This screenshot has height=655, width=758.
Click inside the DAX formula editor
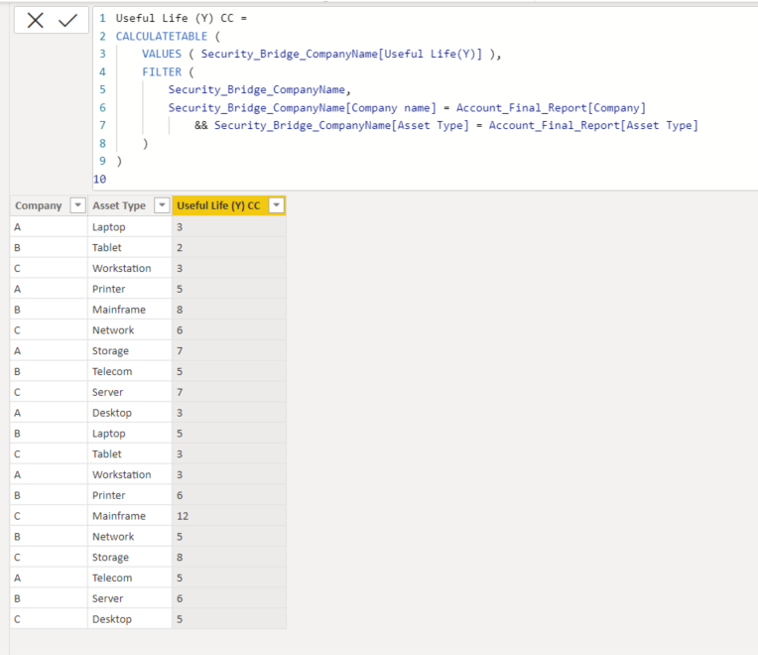(425, 99)
